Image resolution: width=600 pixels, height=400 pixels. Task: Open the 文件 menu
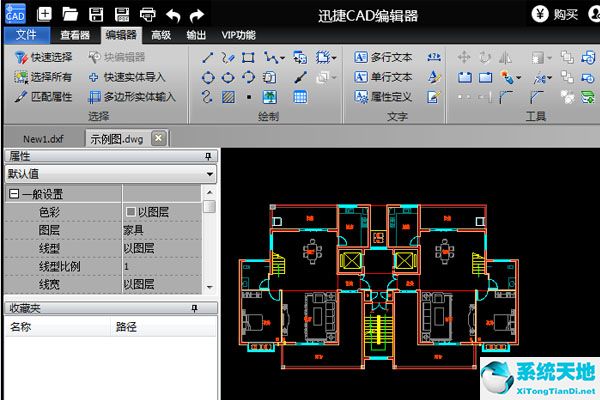(x=26, y=35)
